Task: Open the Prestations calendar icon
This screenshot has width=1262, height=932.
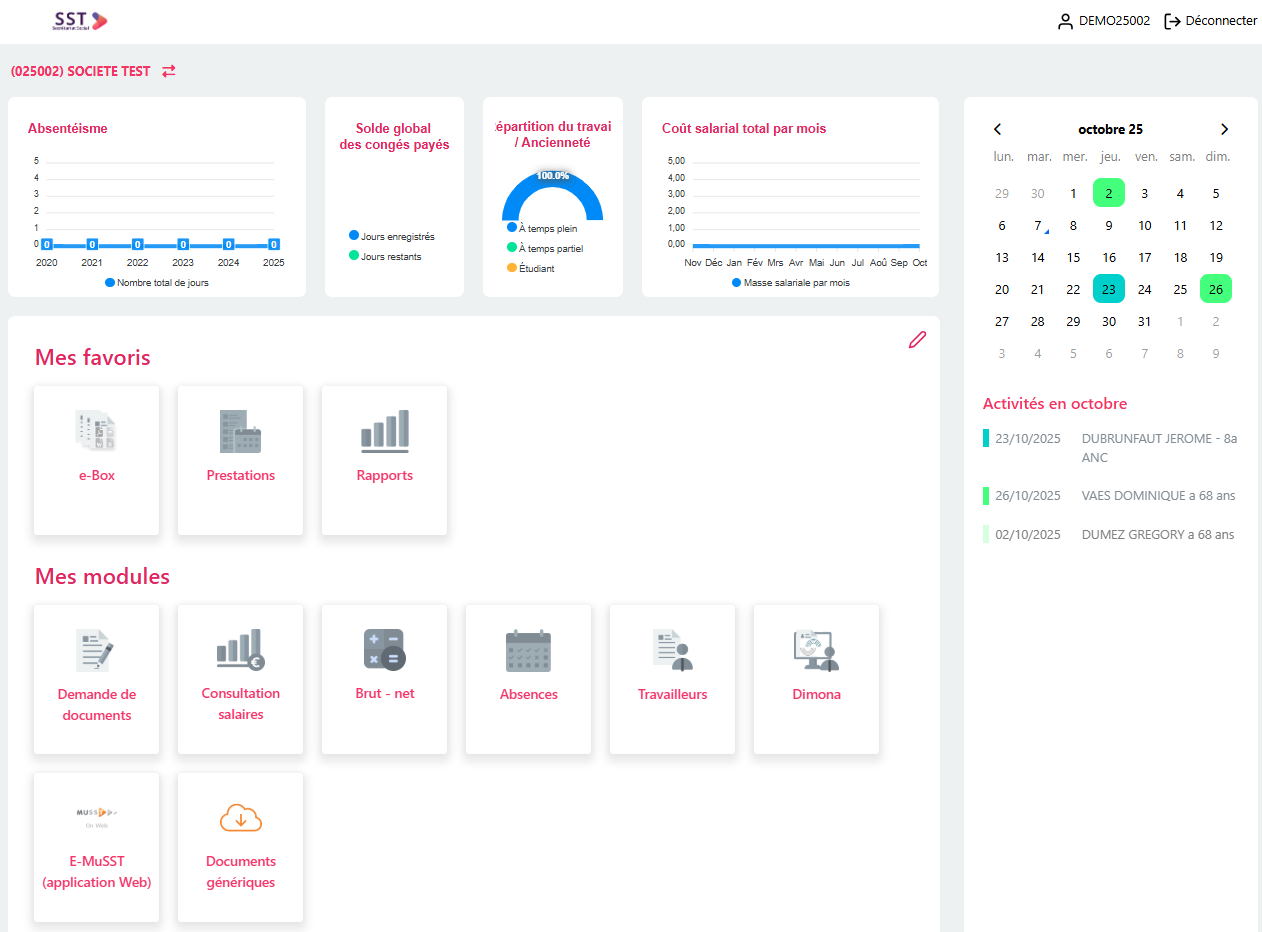Action: [x=240, y=431]
